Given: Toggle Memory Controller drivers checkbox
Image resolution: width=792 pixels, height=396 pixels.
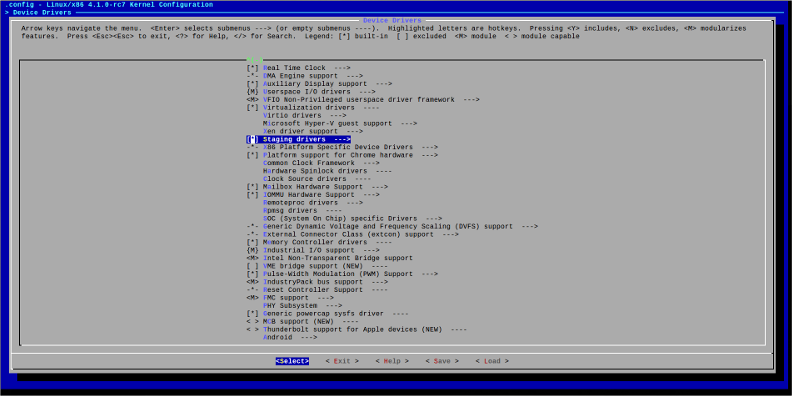Looking at the screenshot, I should point(253,242).
